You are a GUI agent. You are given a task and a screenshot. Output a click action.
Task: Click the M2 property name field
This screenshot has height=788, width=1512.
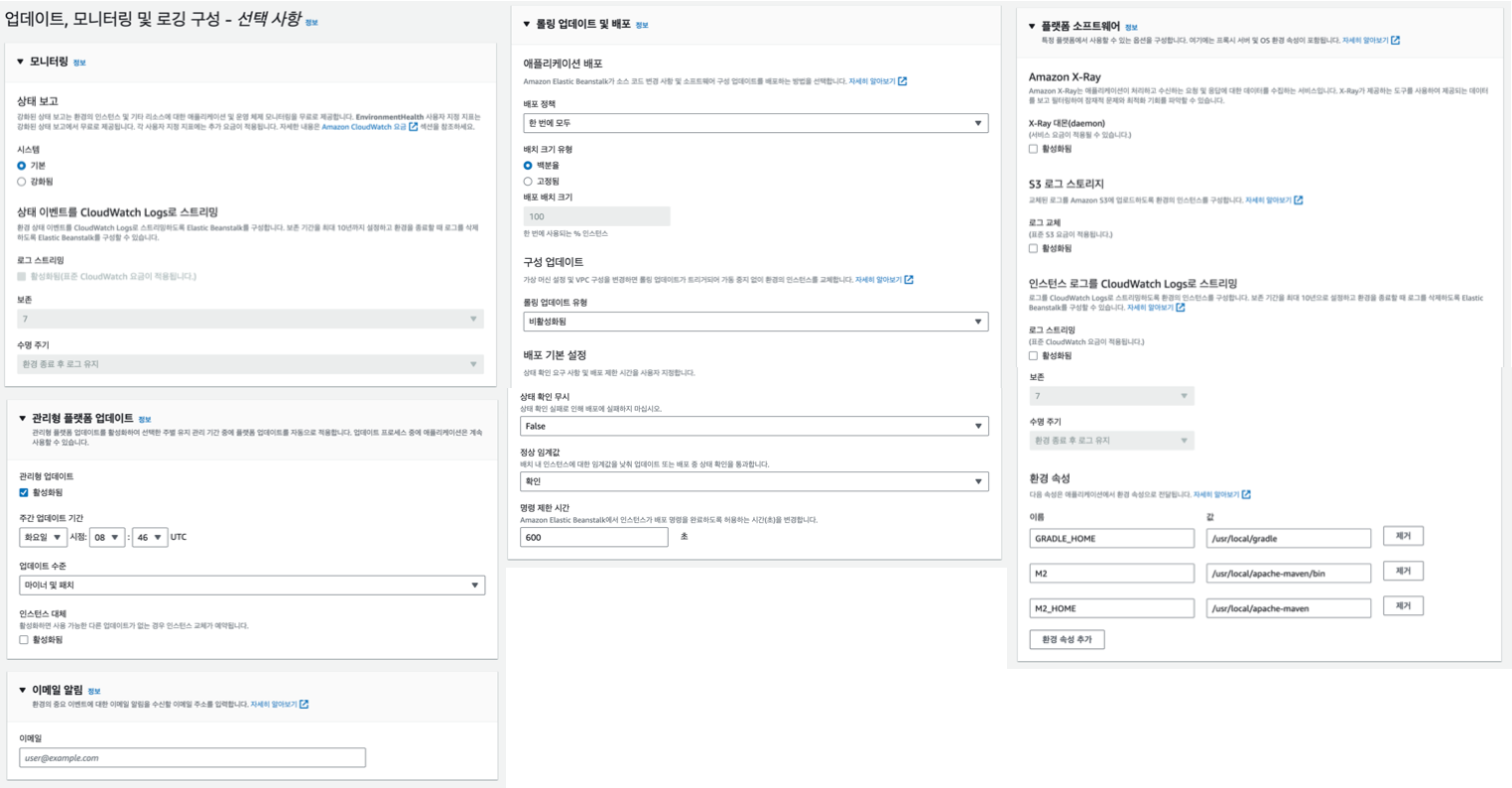(1112, 573)
